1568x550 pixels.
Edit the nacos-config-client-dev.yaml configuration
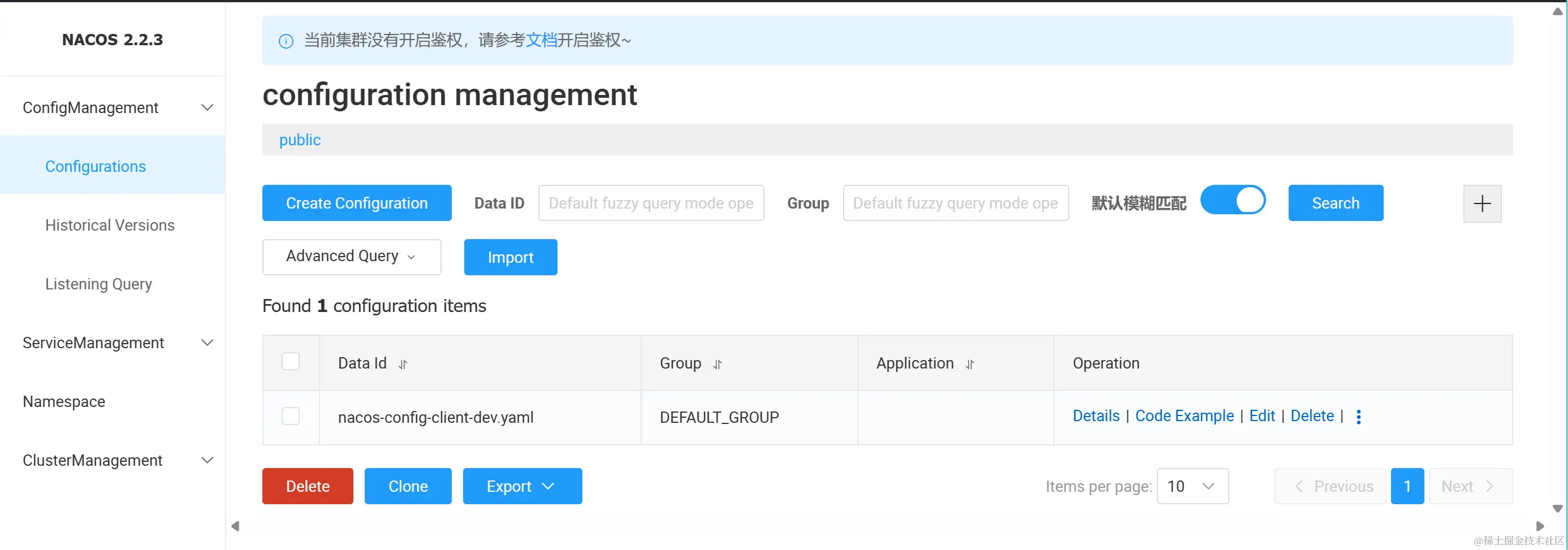click(1262, 416)
